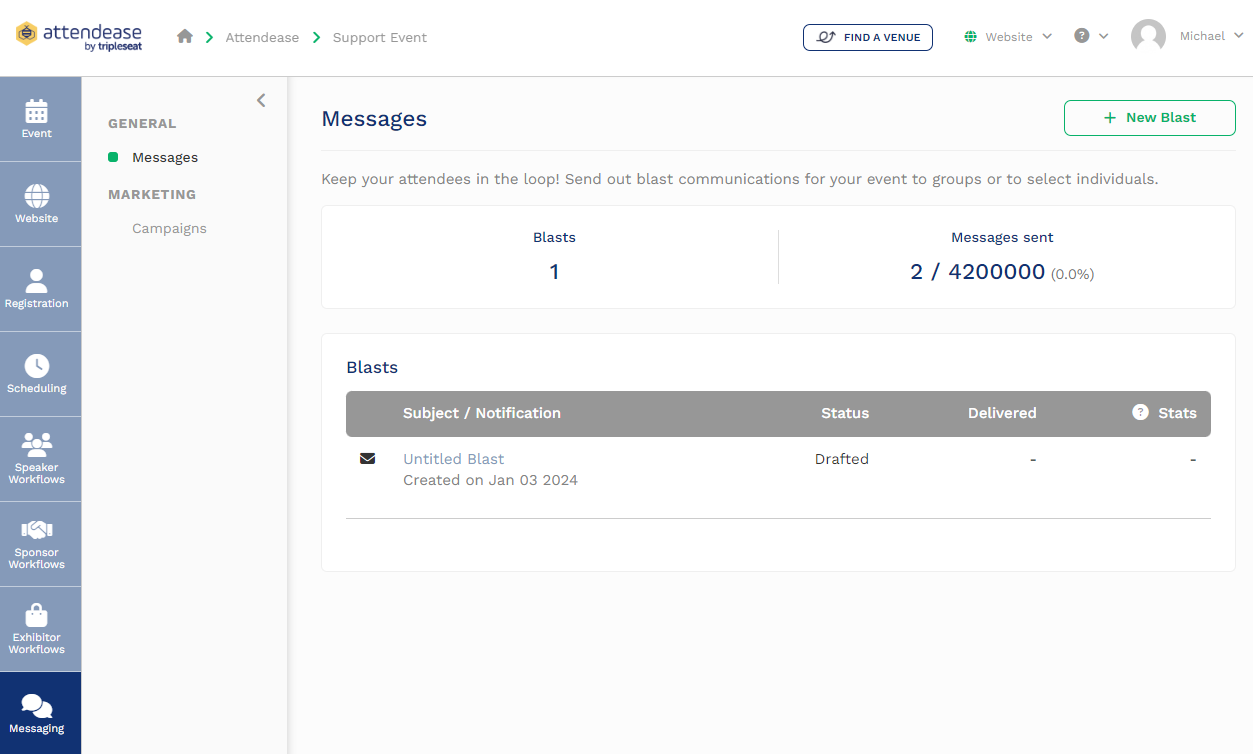Viewport: 1253px width, 754px height.
Task: Select Messages under General
Action: point(166,157)
